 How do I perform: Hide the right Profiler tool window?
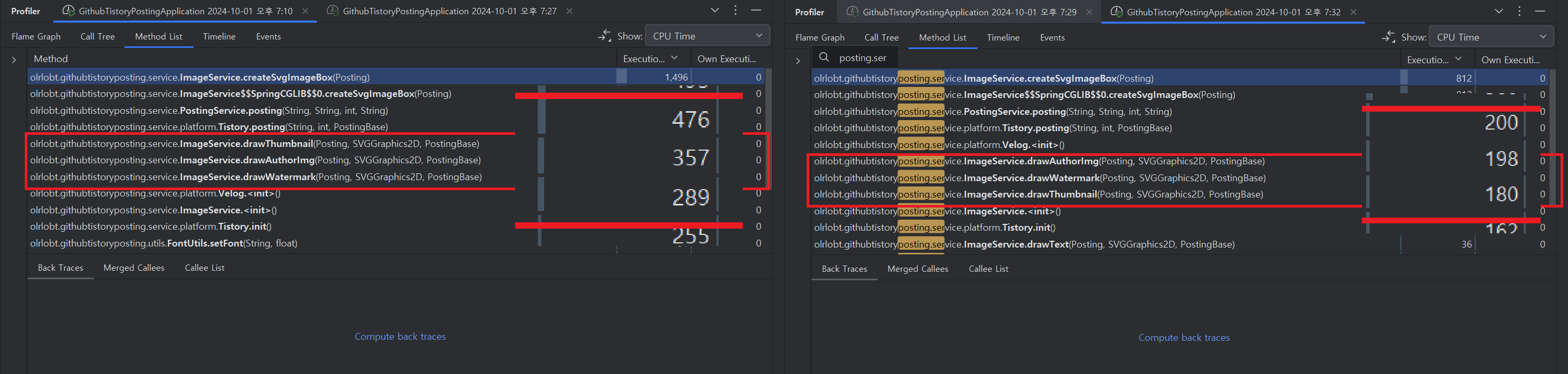pyautogui.click(x=1540, y=12)
